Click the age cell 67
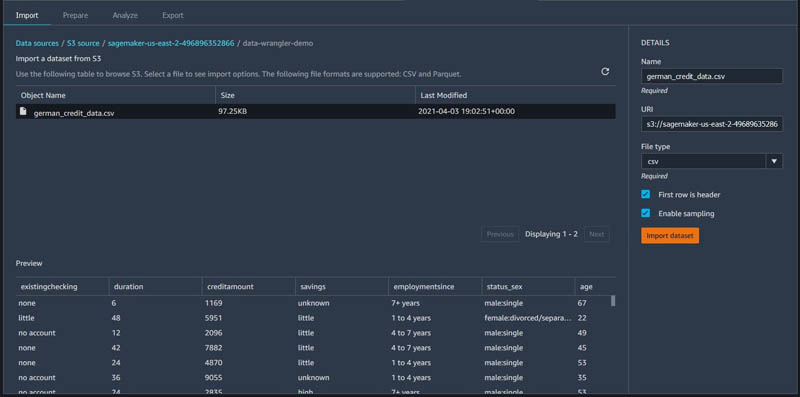 tap(582, 303)
